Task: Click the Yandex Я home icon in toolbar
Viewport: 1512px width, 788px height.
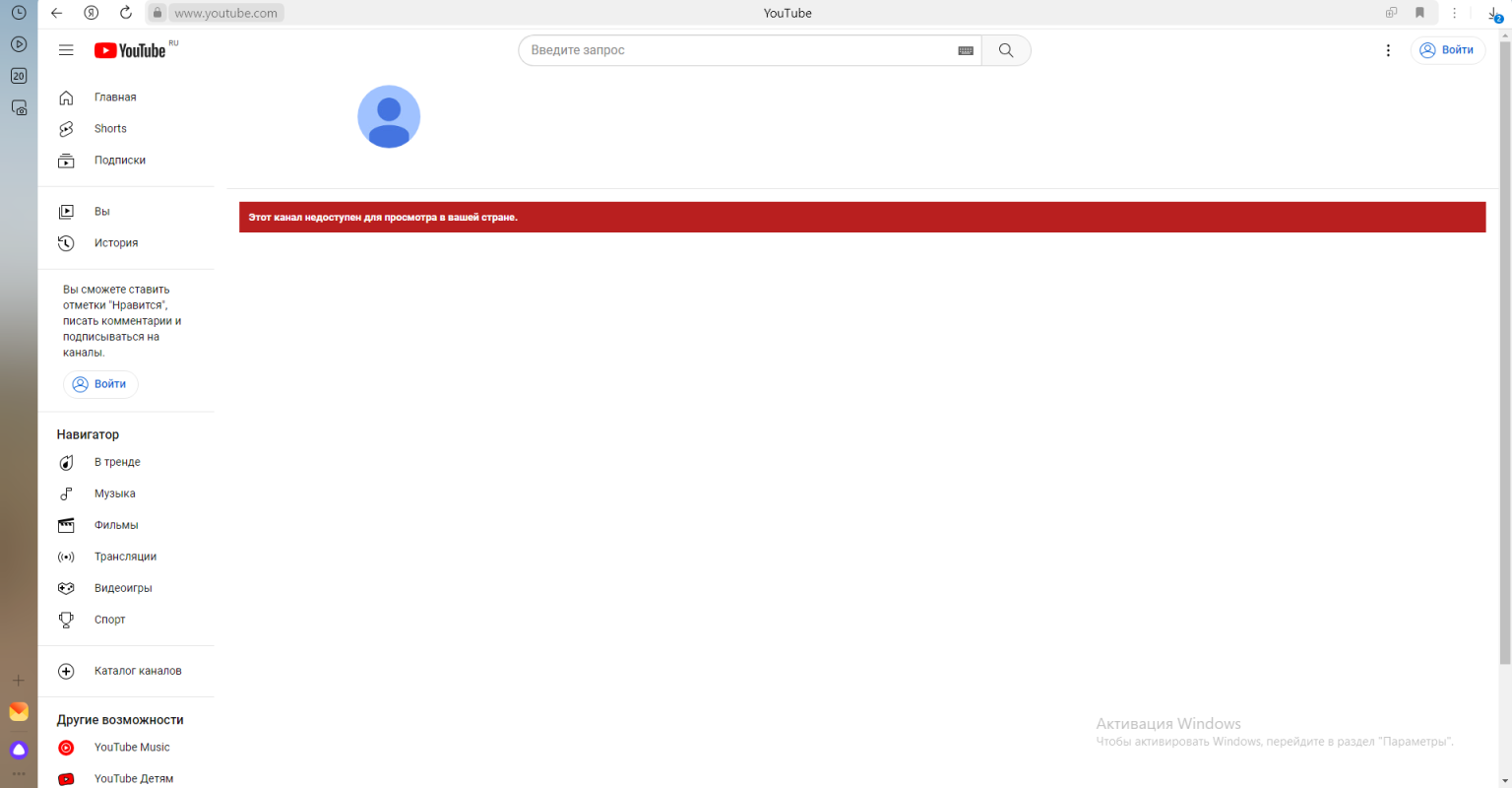Action: point(91,13)
